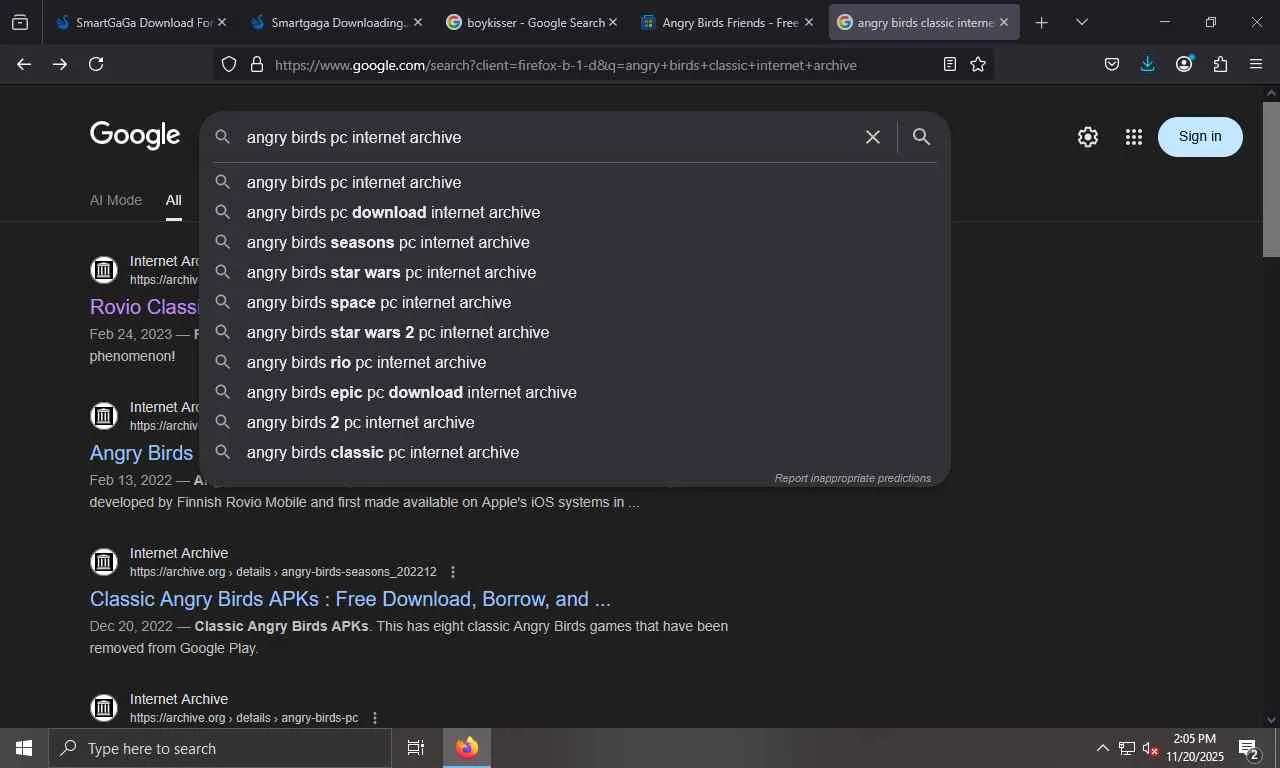
Task: Open the Google apps grid
Action: coord(1133,137)
